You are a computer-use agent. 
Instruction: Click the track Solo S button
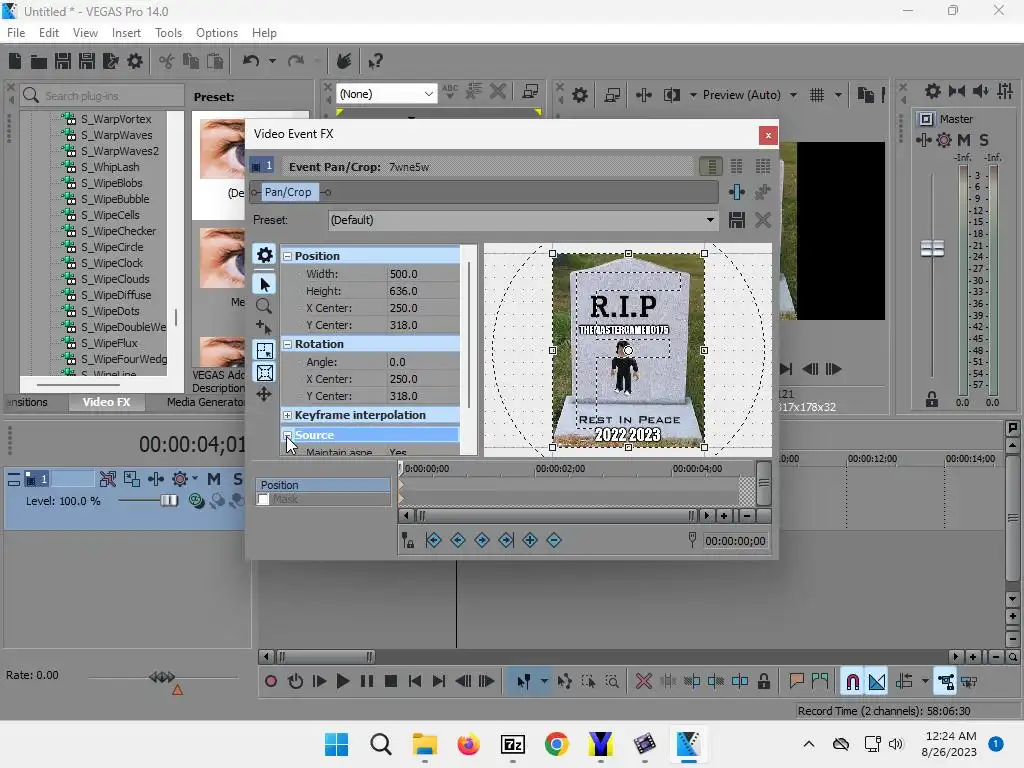click(x=238, y=479)
